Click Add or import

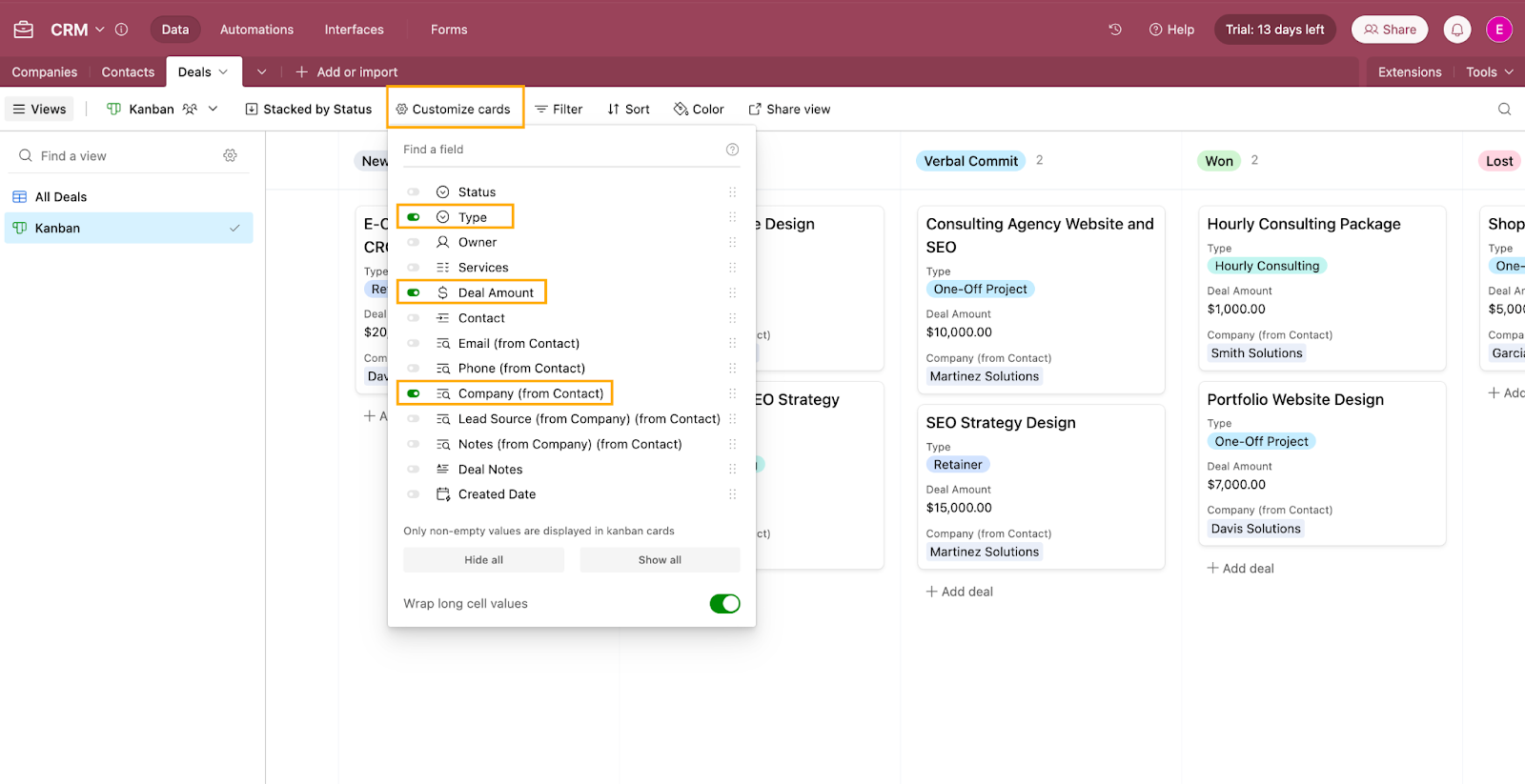(x=347, y=72)
